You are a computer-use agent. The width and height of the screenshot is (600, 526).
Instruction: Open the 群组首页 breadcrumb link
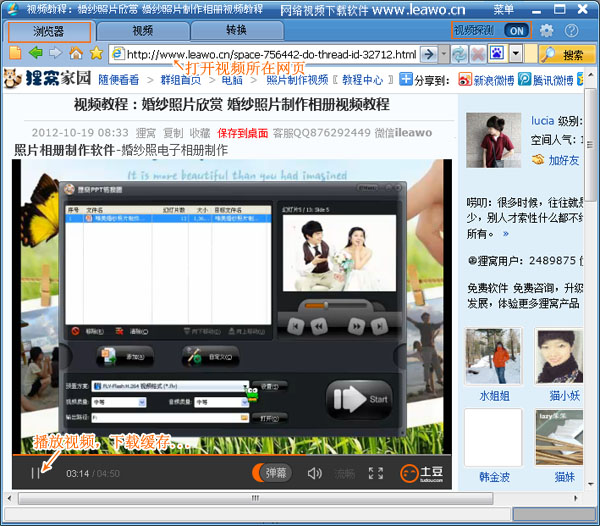[x=181, y=80]
